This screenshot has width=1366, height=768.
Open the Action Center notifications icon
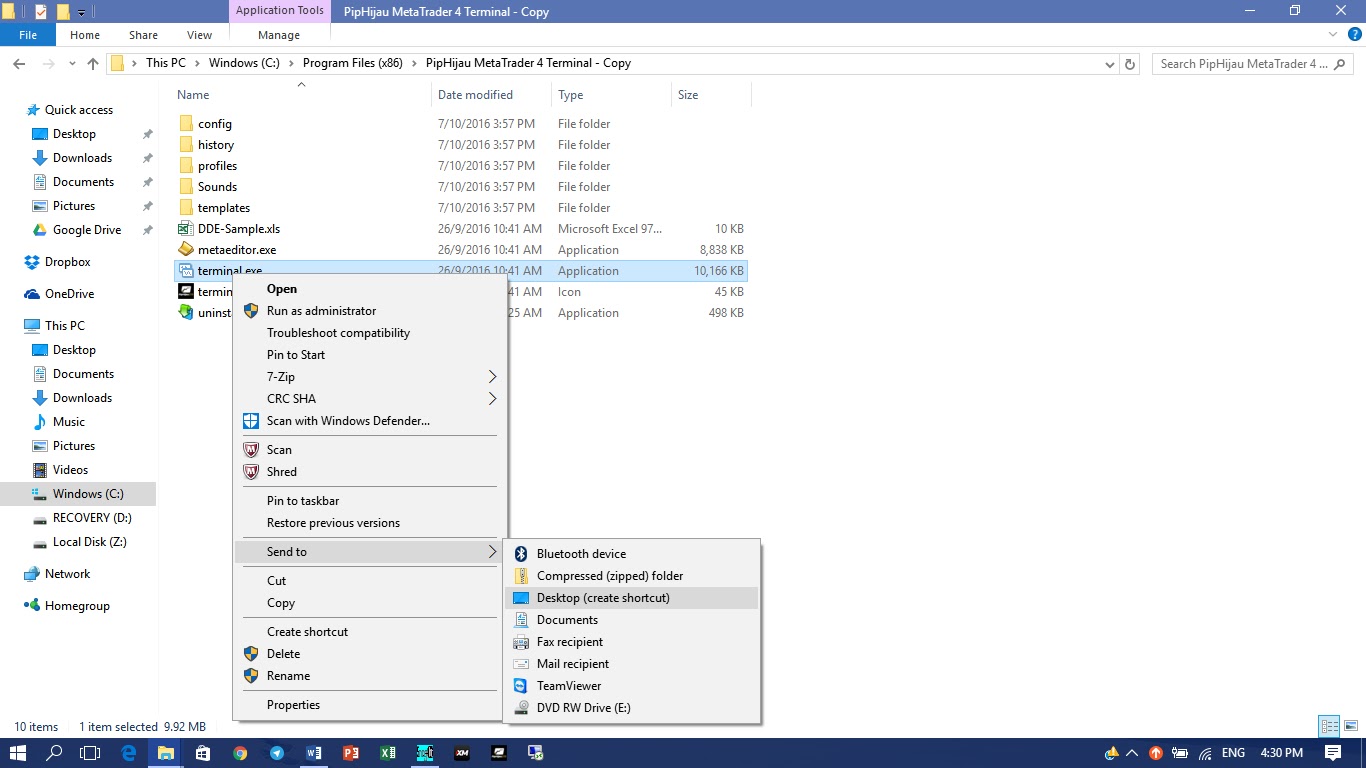pos(1333,753)
